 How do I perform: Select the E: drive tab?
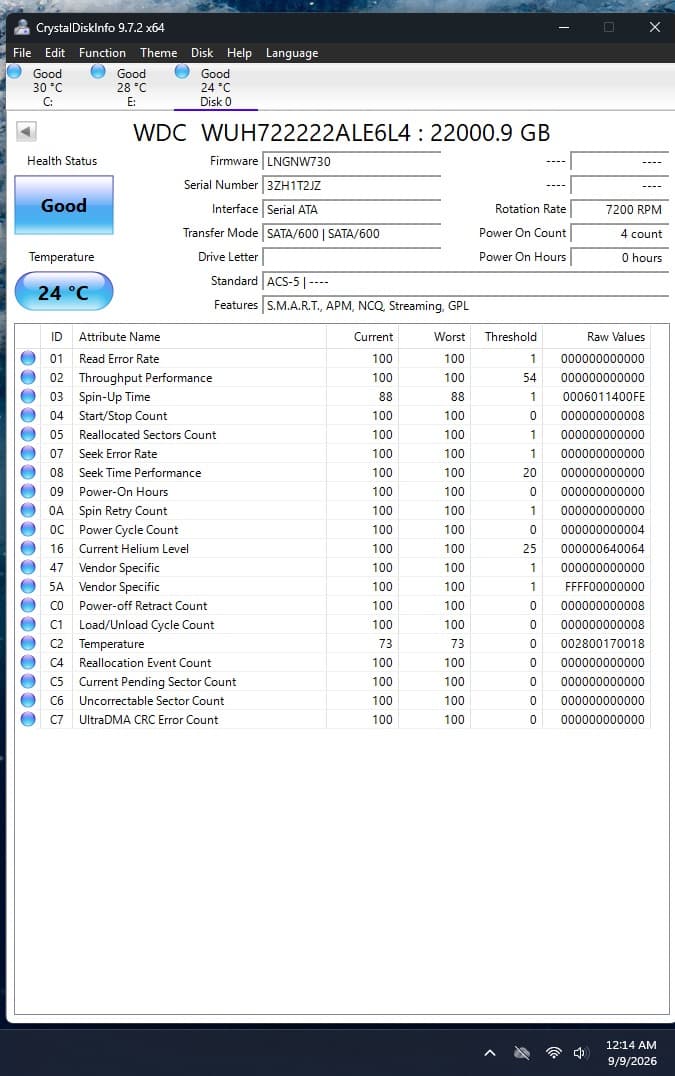point(131,87)
